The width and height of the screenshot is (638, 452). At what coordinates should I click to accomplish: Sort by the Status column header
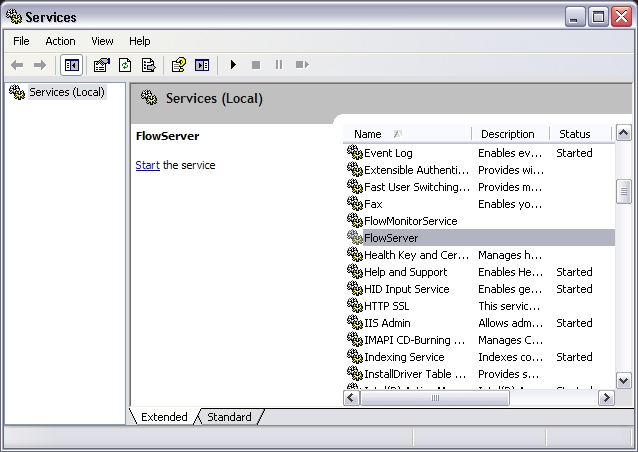tap(580, 134)
